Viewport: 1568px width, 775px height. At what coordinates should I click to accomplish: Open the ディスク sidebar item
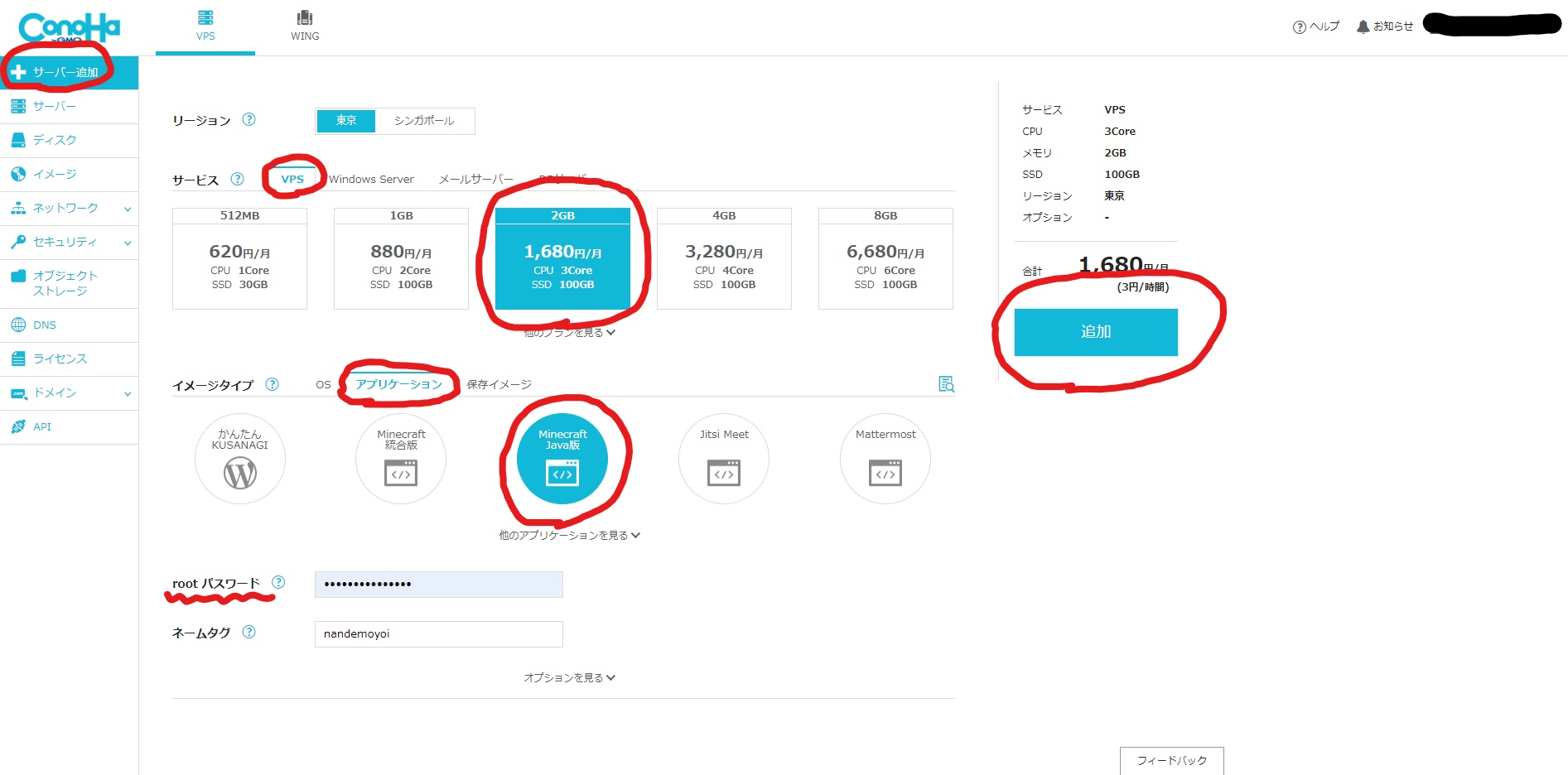coord(69,140)
